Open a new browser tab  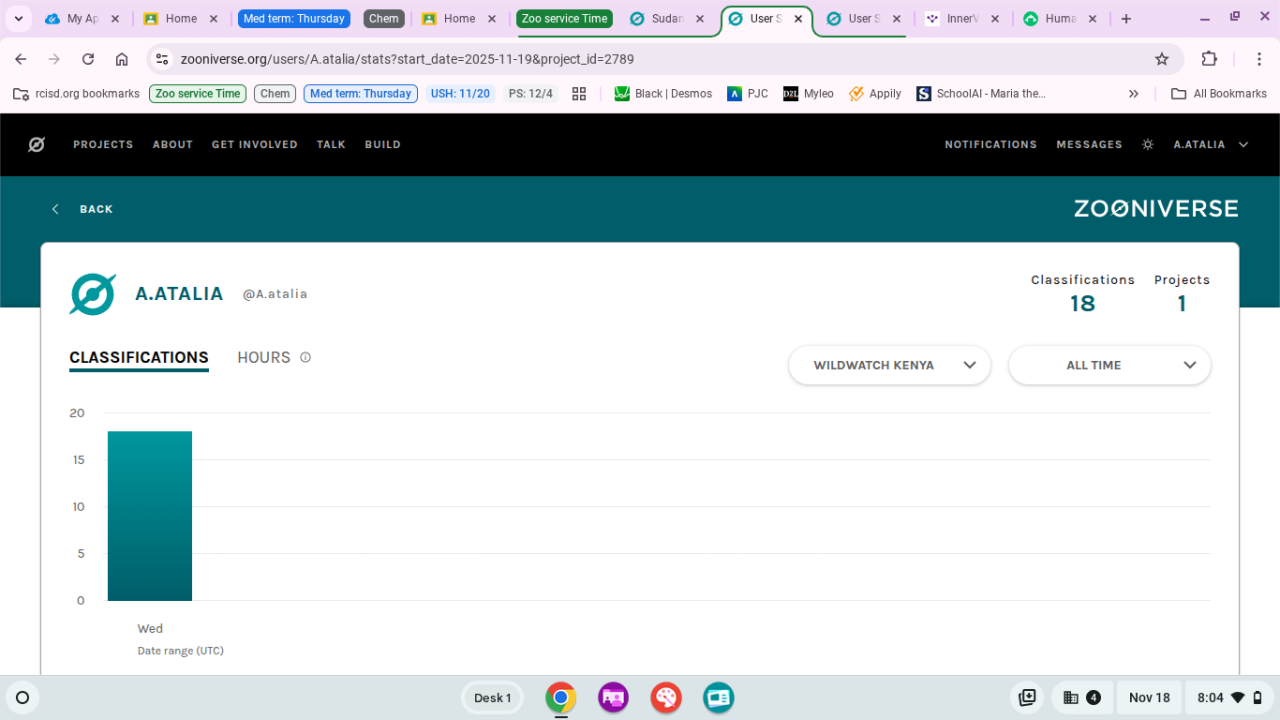(1126, 19)
